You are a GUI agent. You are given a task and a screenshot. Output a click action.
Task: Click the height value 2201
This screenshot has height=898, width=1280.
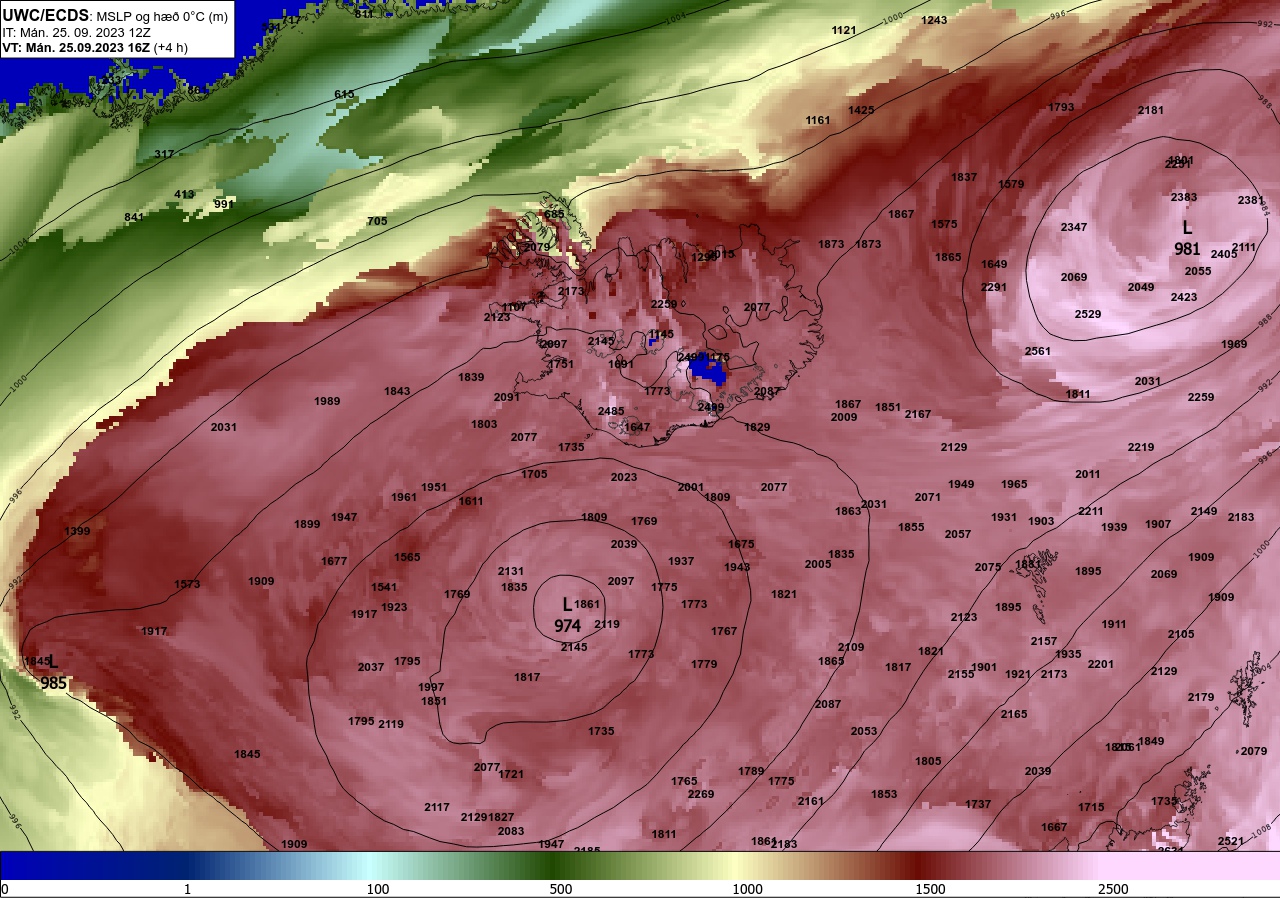pyautogui.click(x=1101, y=664)
